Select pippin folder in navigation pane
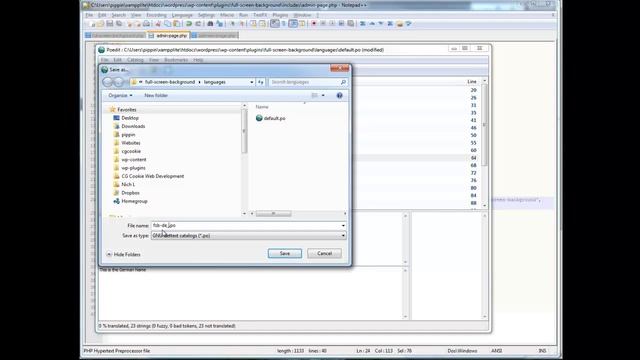This screenshot has height=360, width=640. tap(124, 134)
